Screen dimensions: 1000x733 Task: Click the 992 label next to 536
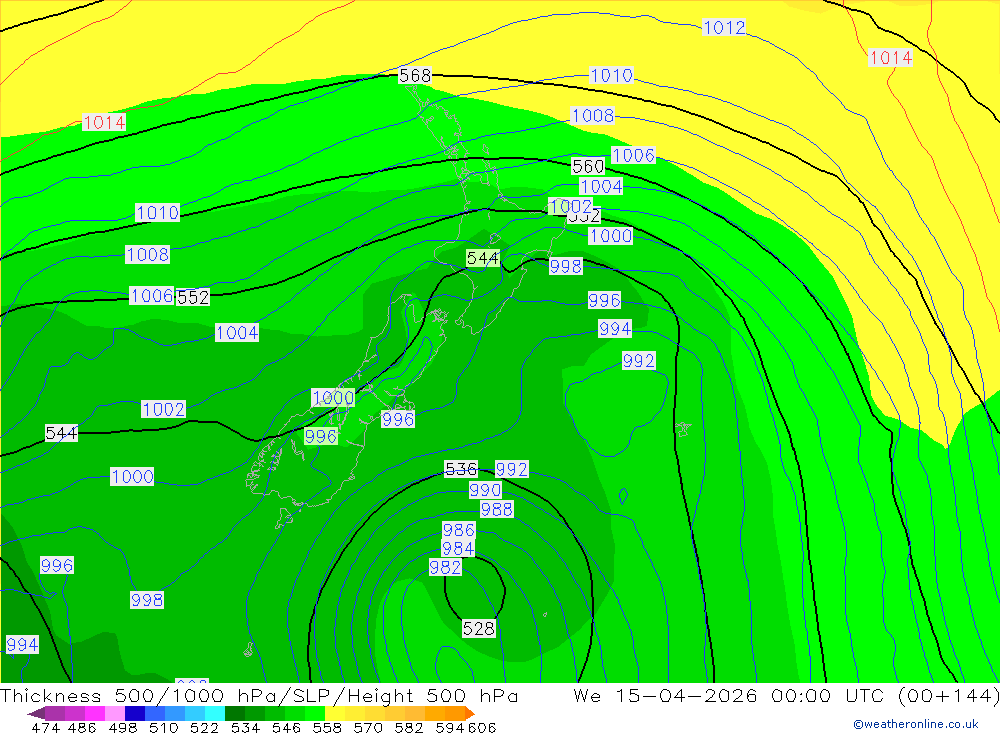pos(512,470)
